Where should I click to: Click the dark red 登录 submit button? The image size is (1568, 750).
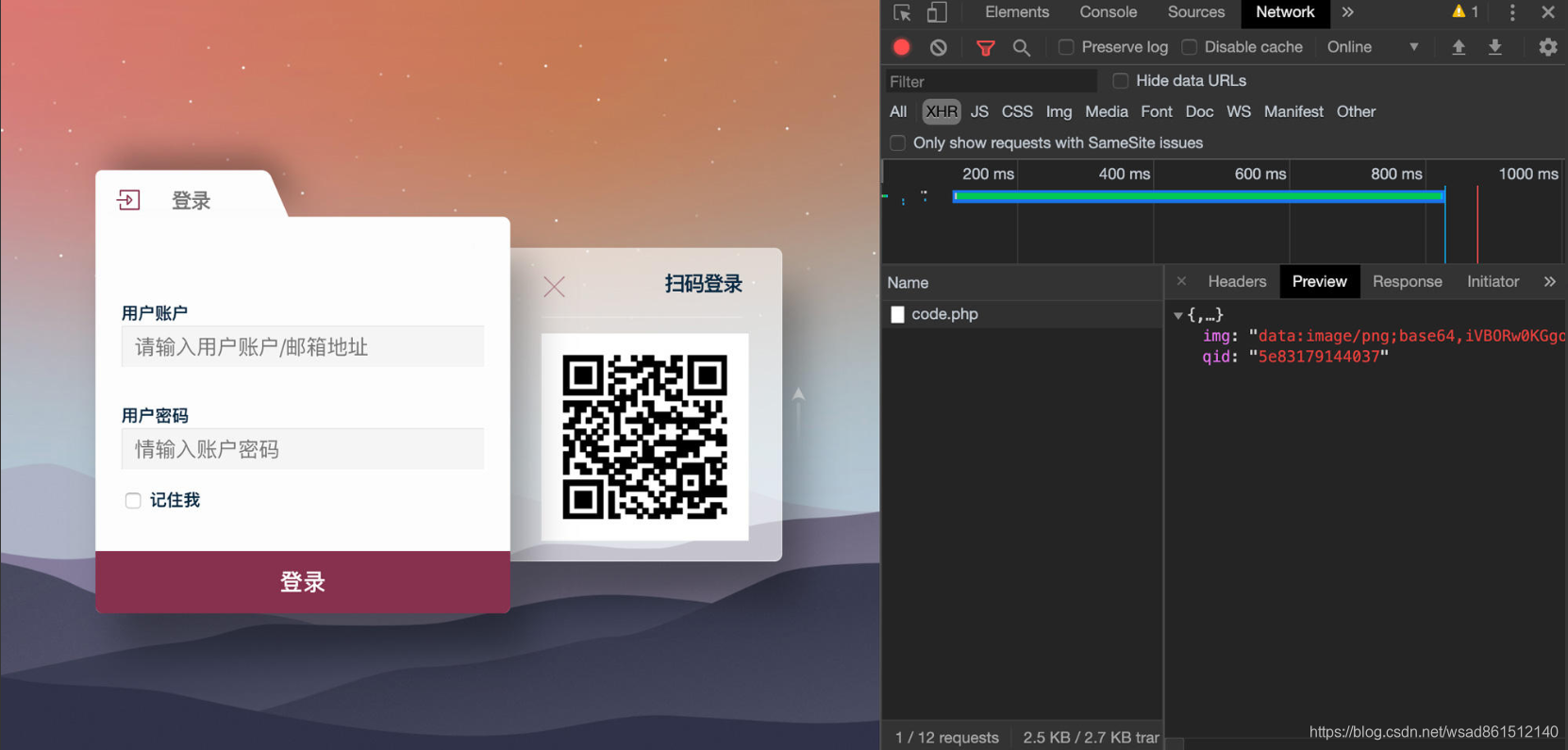pos(303,582)
